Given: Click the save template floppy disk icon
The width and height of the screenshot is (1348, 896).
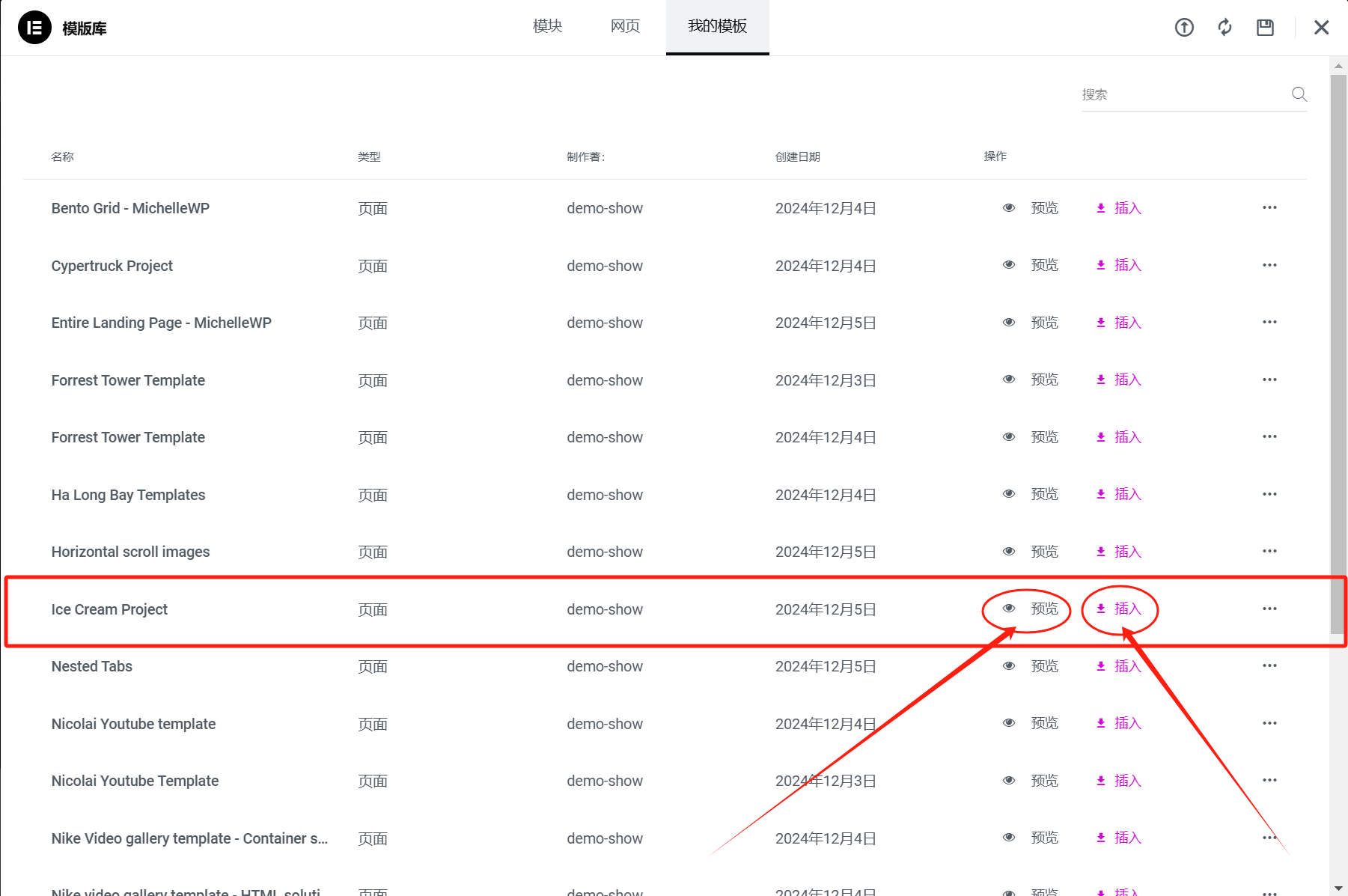Looking at the screenshot, I should click(x=1265, y=28).
